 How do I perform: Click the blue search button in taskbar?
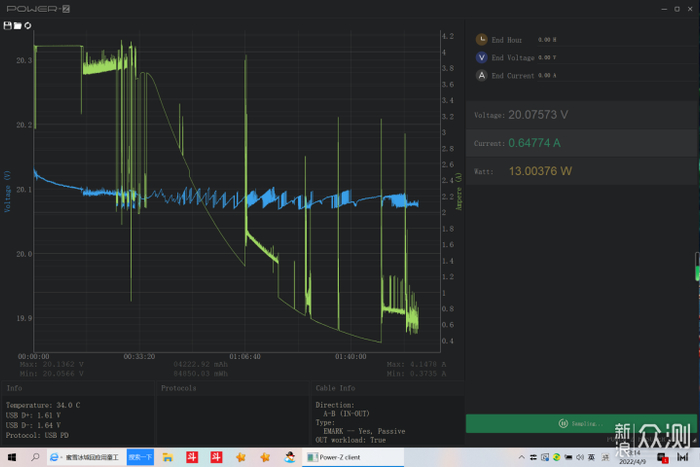(x=141, y=457)
